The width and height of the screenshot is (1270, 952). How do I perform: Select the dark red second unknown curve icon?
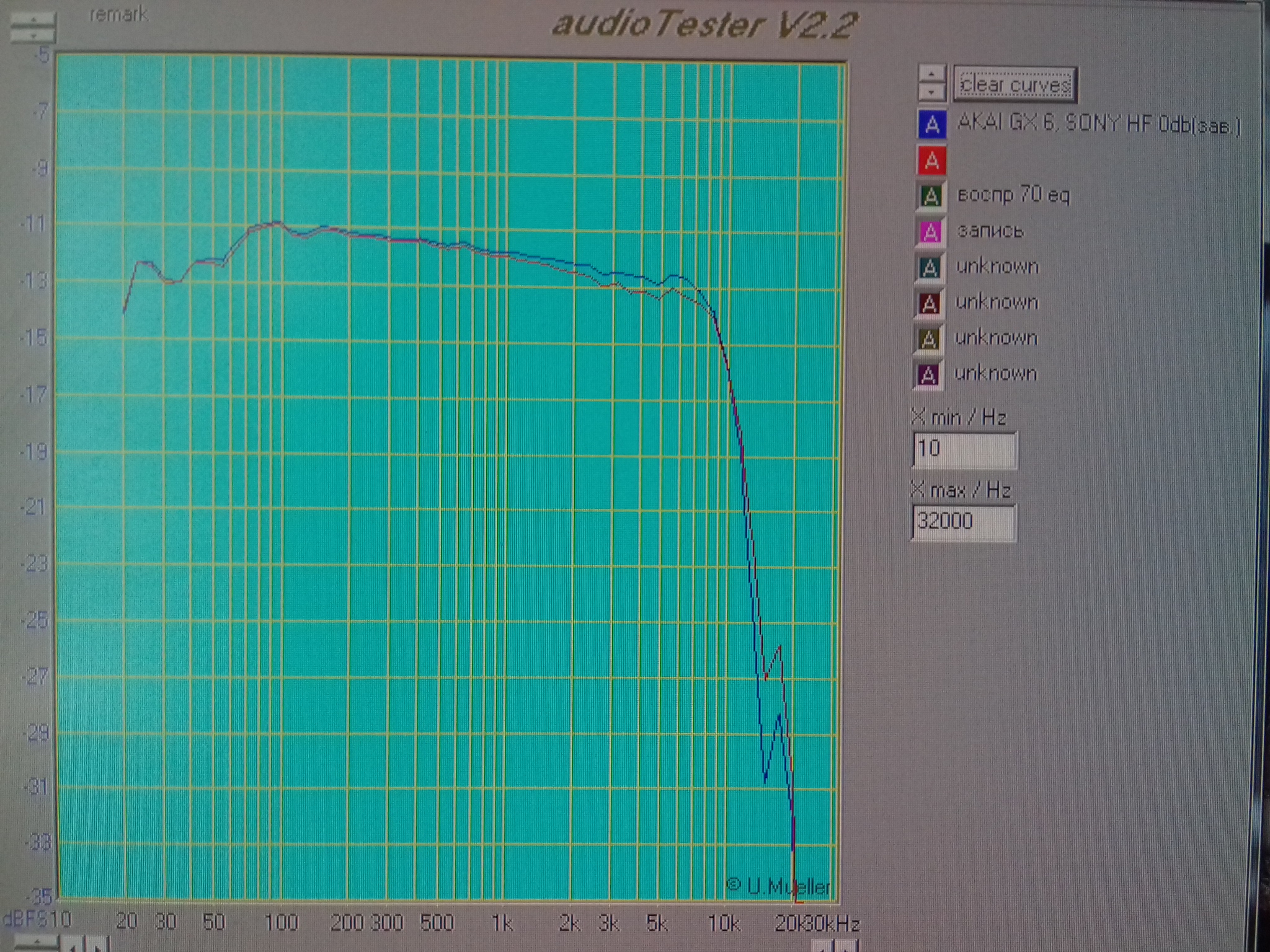929,304
